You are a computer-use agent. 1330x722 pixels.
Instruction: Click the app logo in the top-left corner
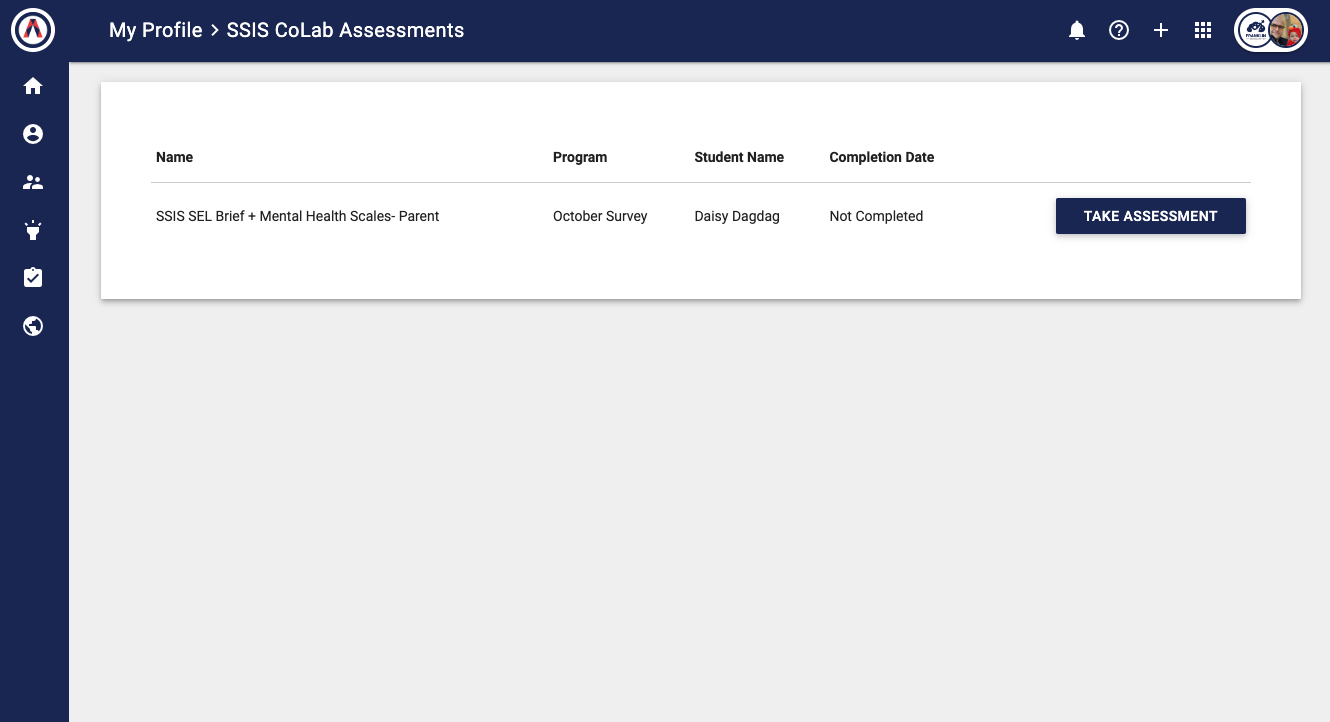[33, 31]
